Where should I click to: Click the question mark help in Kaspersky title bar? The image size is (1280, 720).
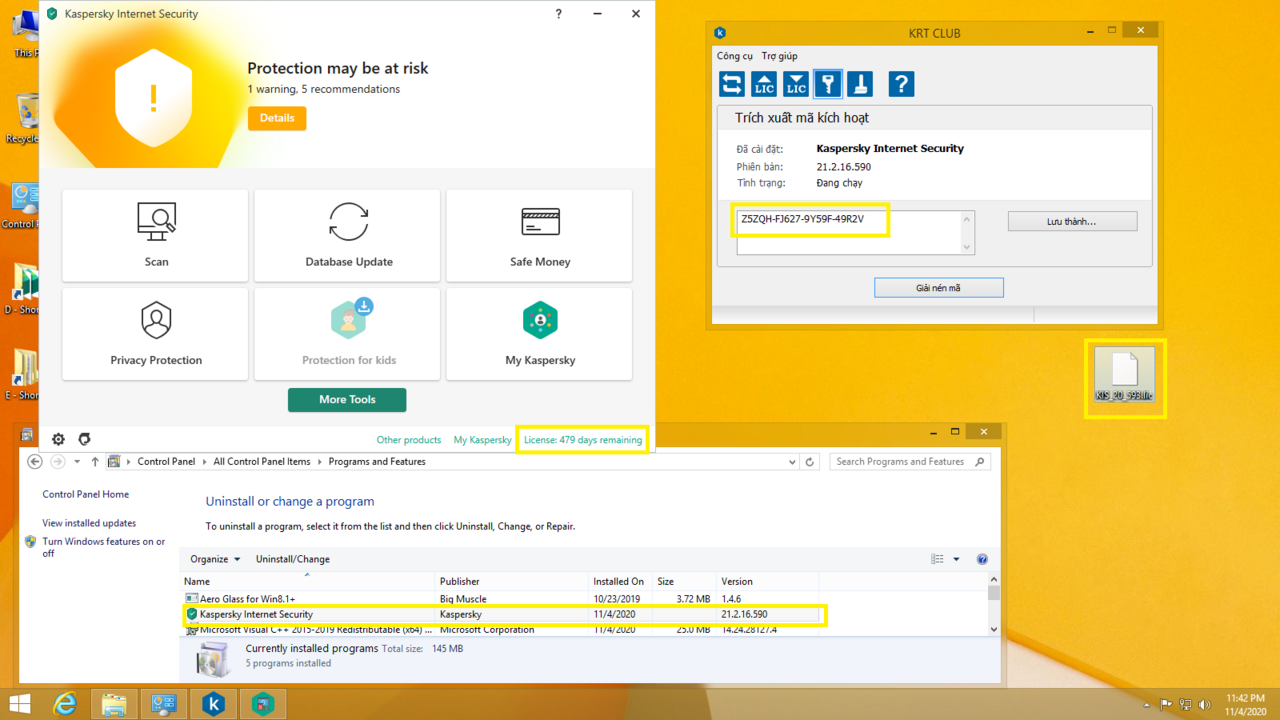click(558, 14)
